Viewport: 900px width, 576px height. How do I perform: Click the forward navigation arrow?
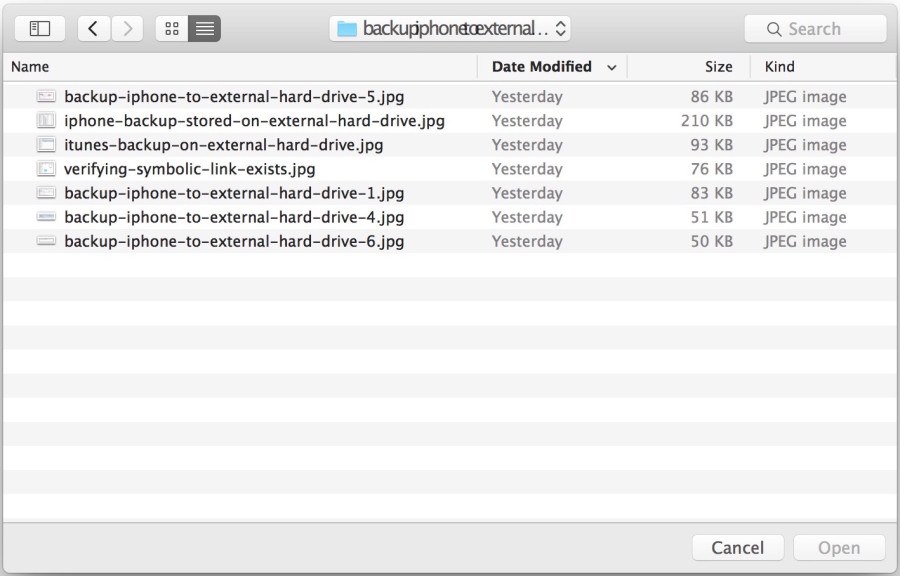click(127, 28)
